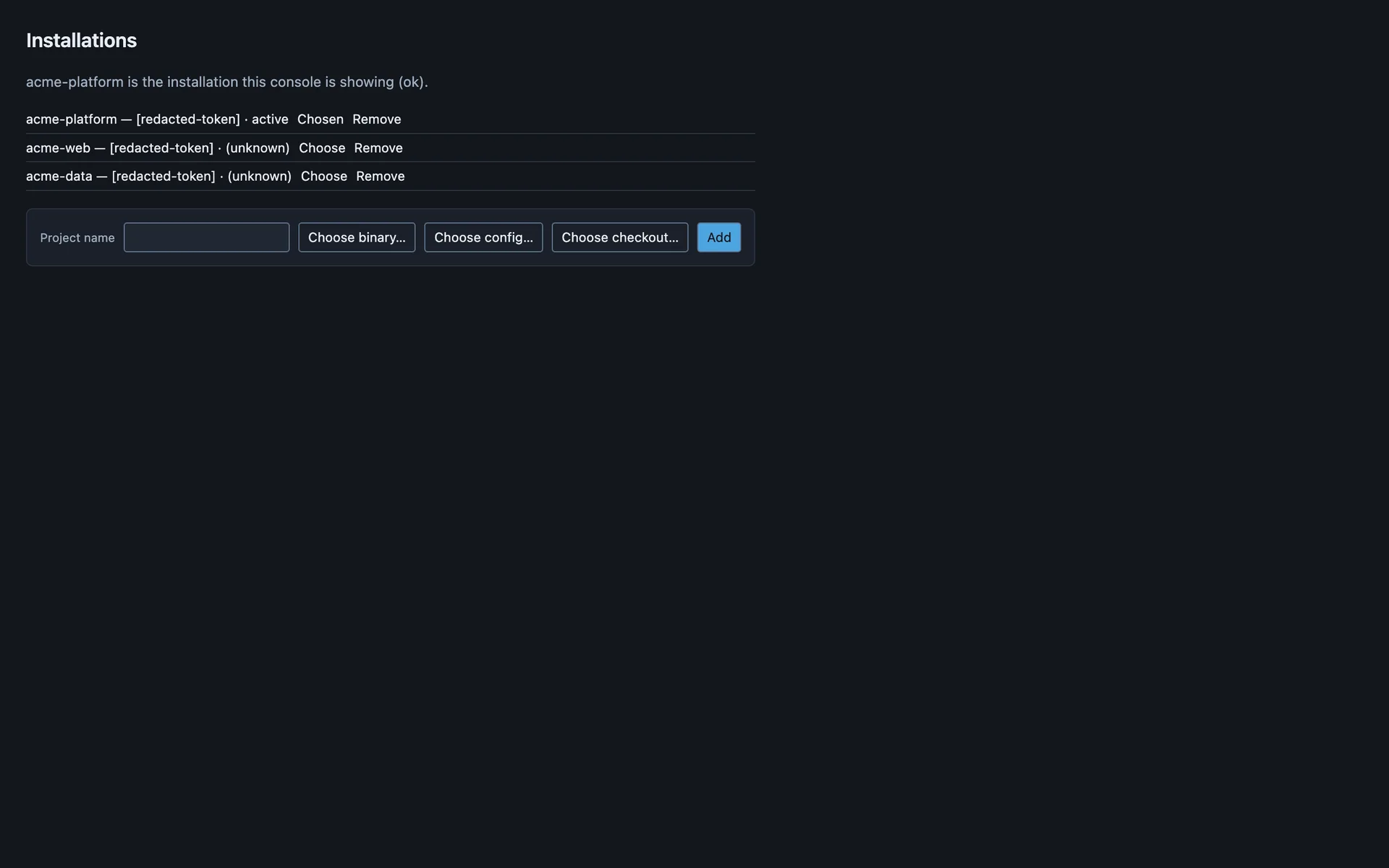Click the 'acme-platform — [redacted-token] · active' text

coord(157,119)
